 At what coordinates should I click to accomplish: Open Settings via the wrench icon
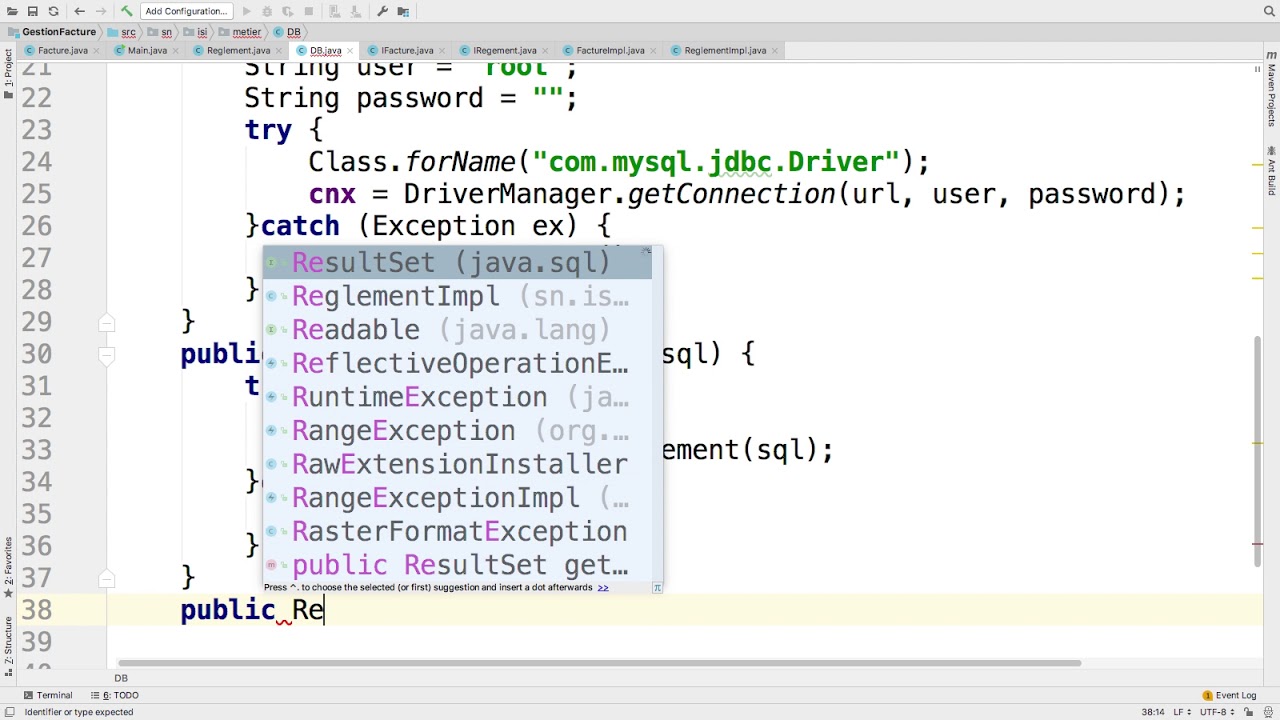[x=382, y=11]
